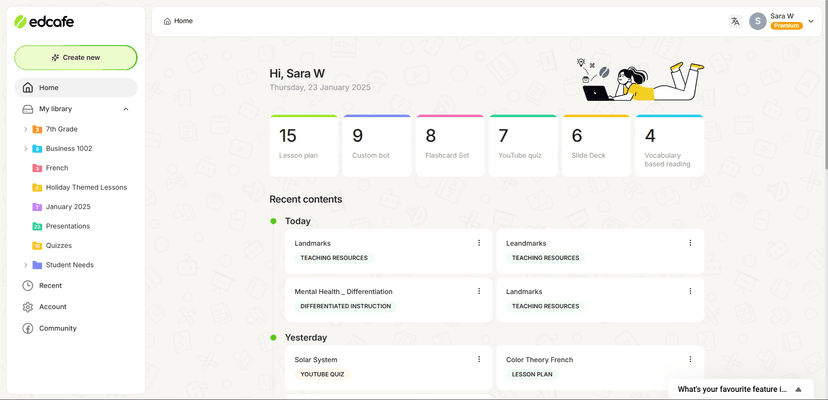Image resolution: width=828 pixels, height=400 pixels.
Task: Open the Quizzes folder
Action: click(59, 246)
